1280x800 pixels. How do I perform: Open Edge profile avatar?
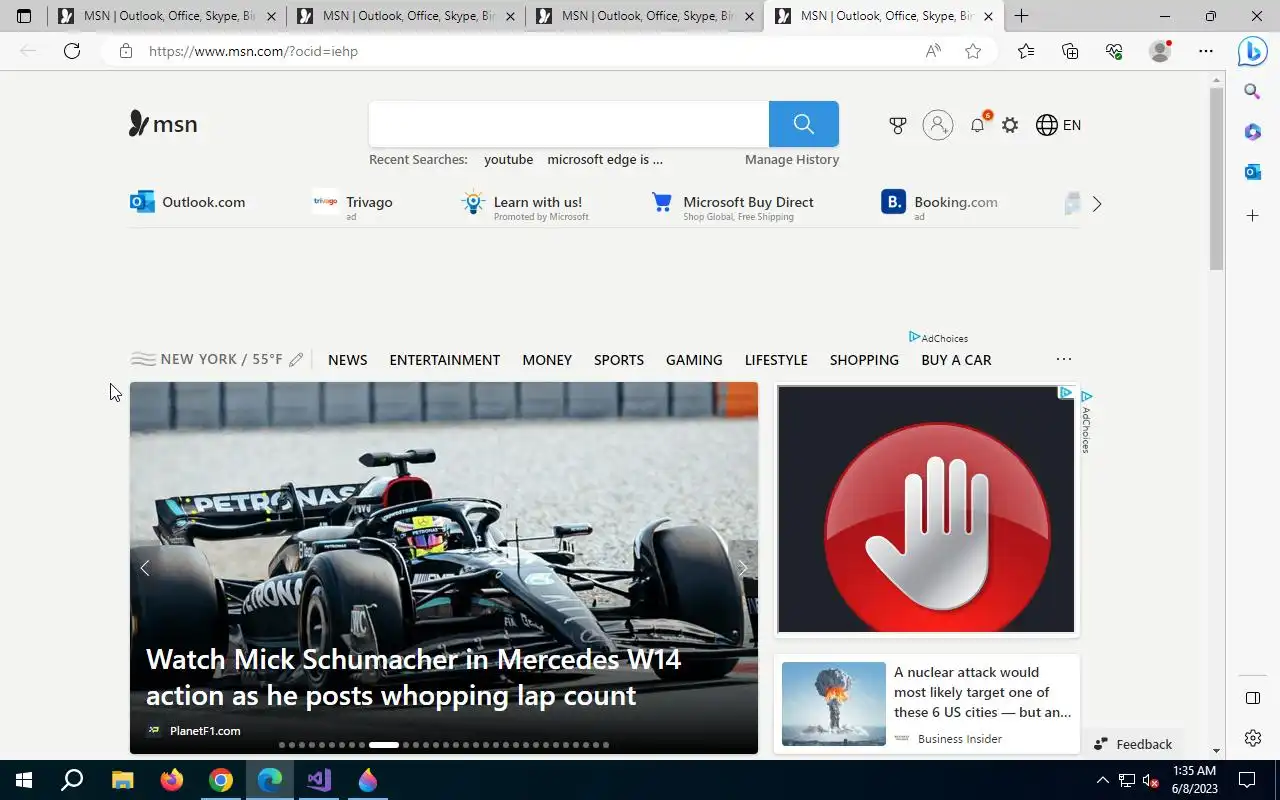point(1160,51)
